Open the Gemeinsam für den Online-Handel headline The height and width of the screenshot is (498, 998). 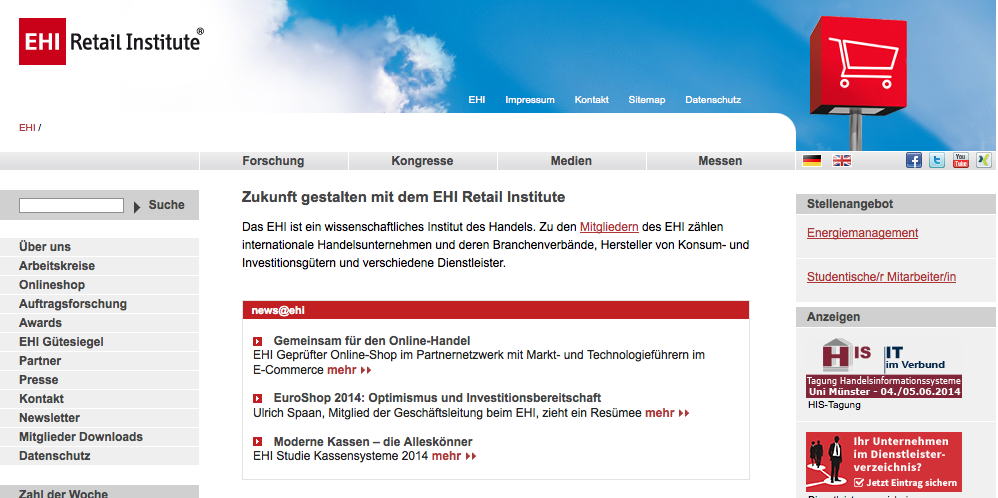coord(372,341)
